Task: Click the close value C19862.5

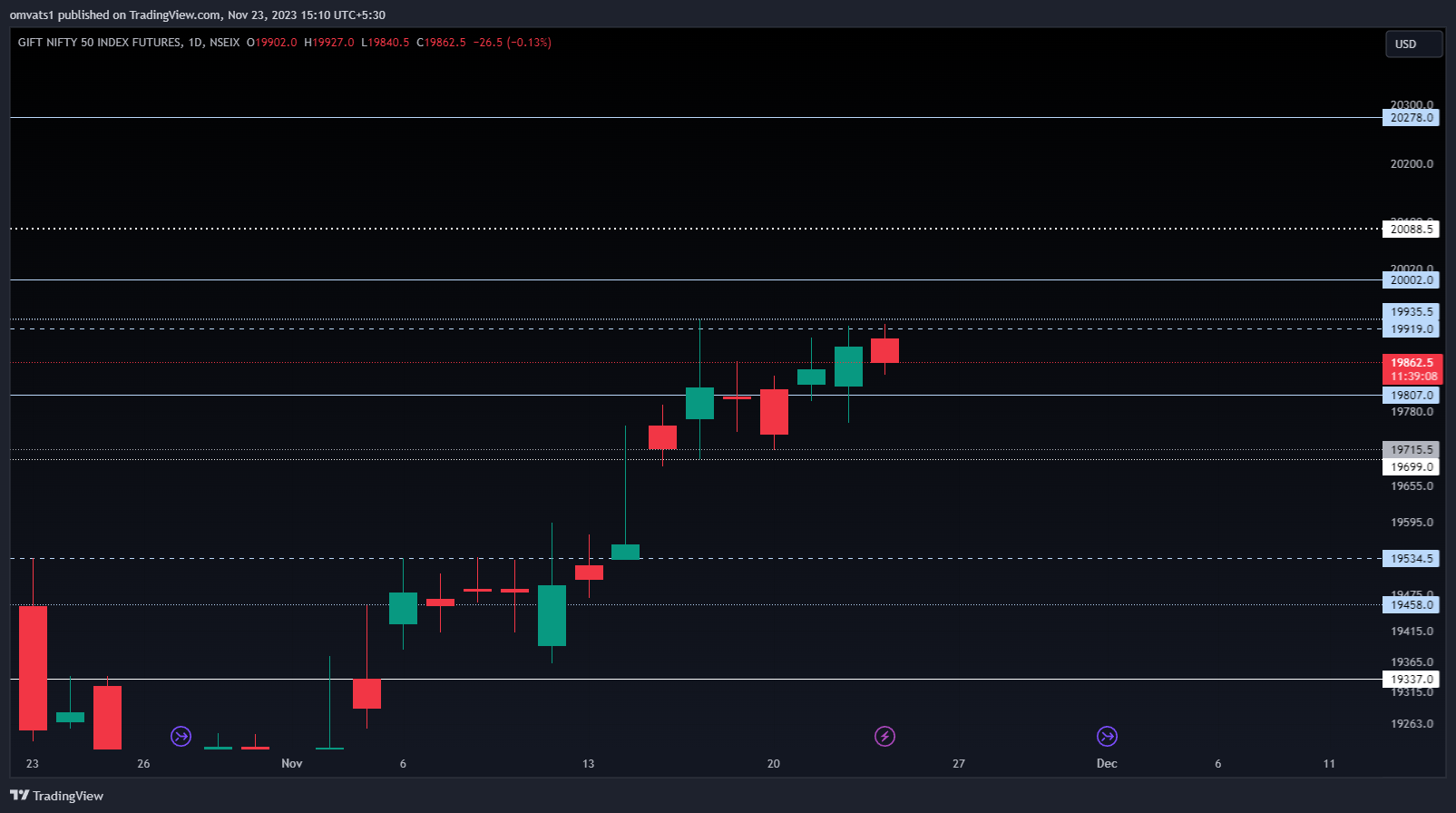Action: pos(441,43)
